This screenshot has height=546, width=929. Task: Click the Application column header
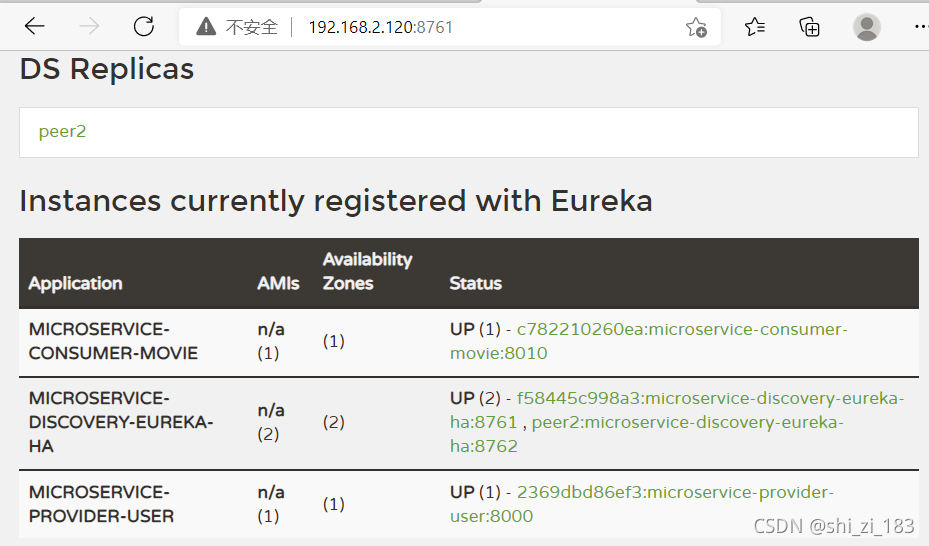click(x=75, y=283)
